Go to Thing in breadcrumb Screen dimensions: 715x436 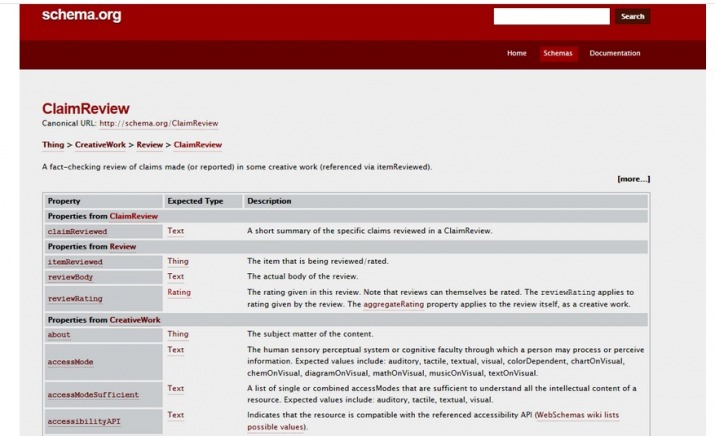pyautogui.click(x=53, y=145)
